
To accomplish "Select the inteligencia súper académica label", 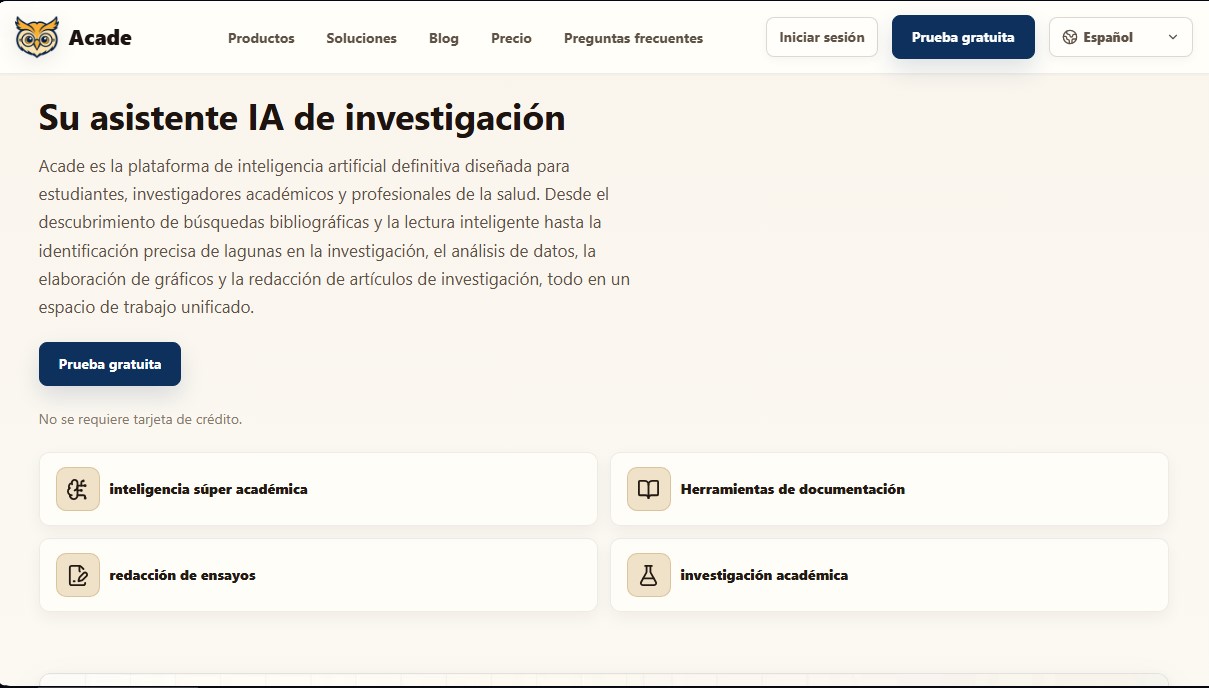I will [209, 489].
